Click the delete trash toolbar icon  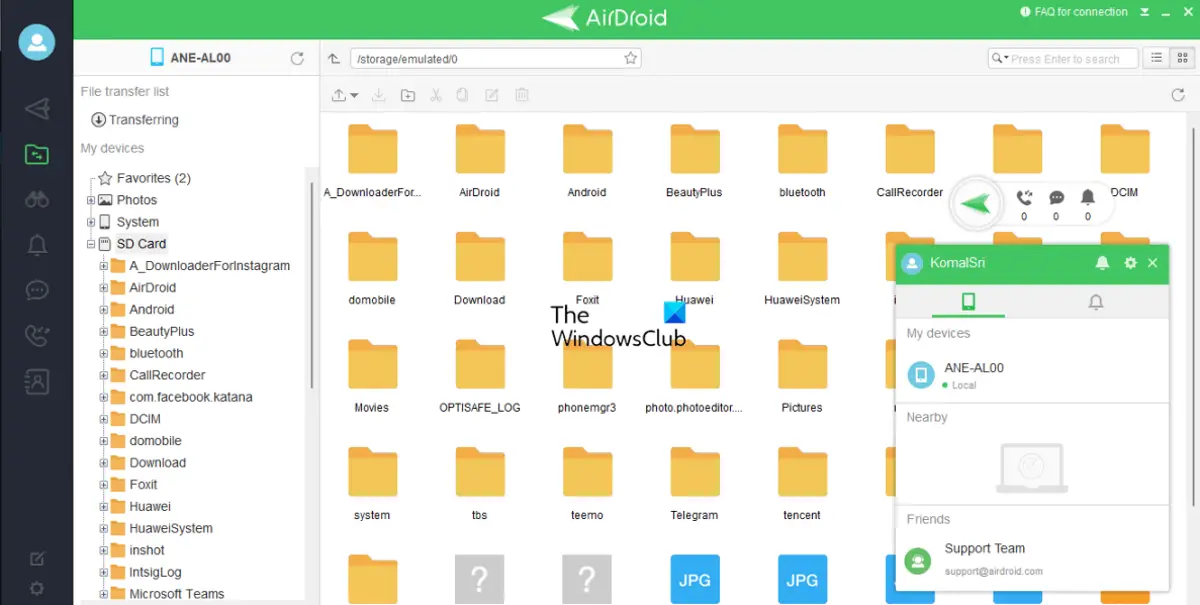(521, 95)
